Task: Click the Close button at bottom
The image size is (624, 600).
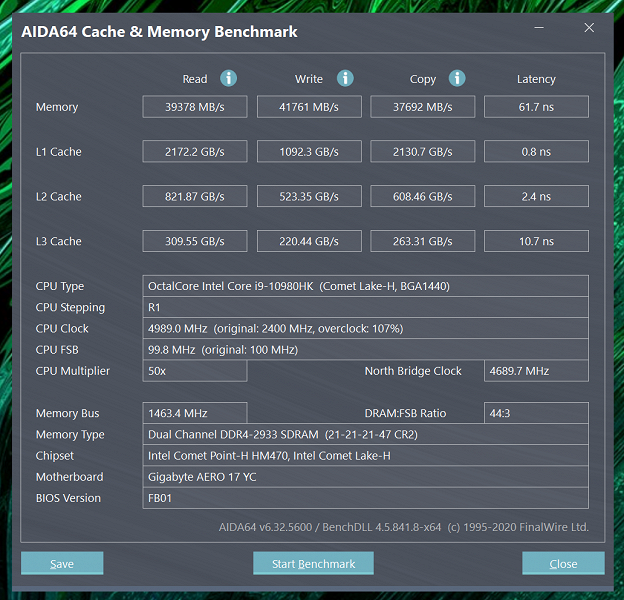Action: click(x=563, y=563)
